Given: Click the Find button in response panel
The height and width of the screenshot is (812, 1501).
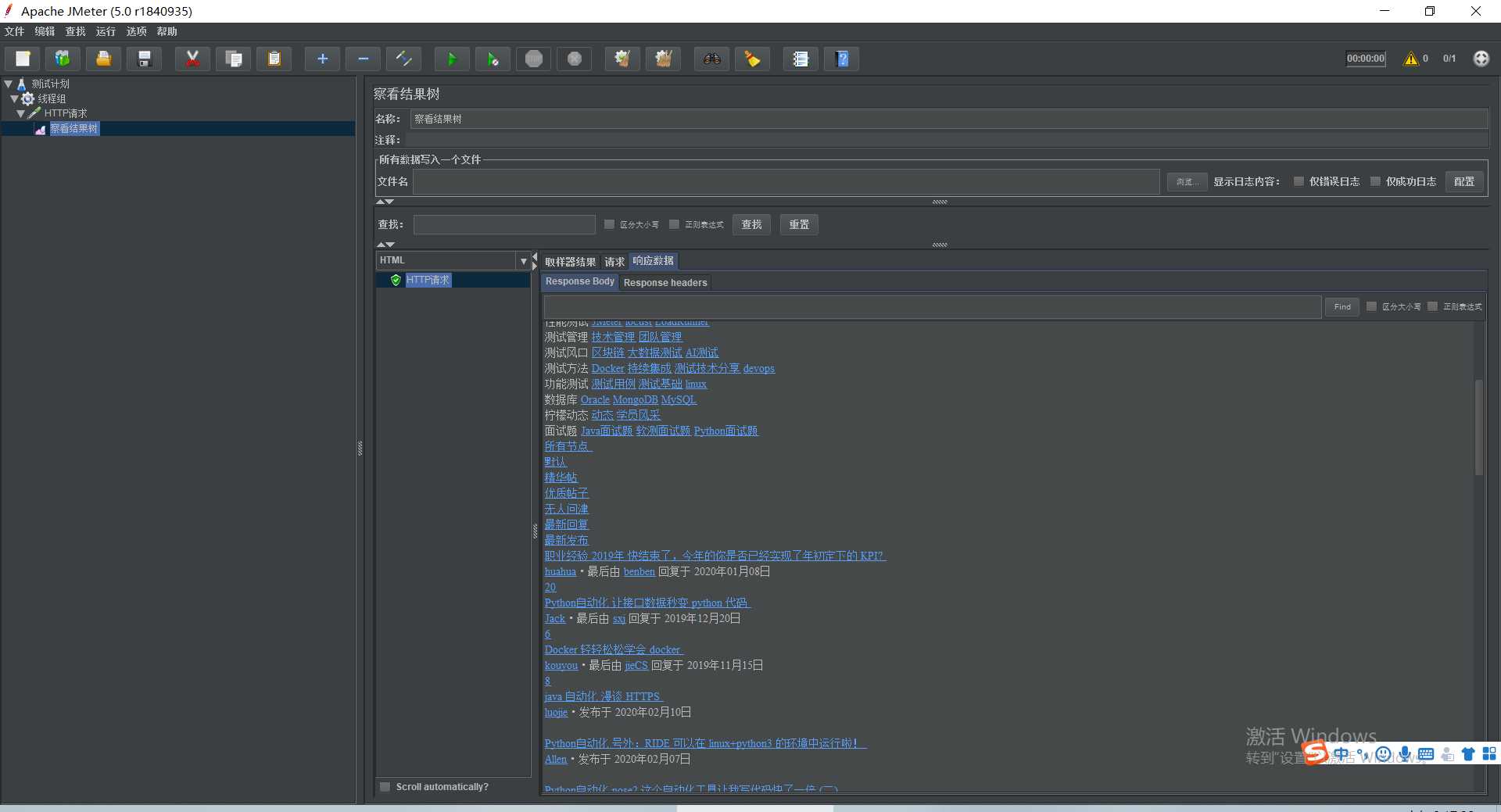Looking at the screenshot, I should [1342, 306].
